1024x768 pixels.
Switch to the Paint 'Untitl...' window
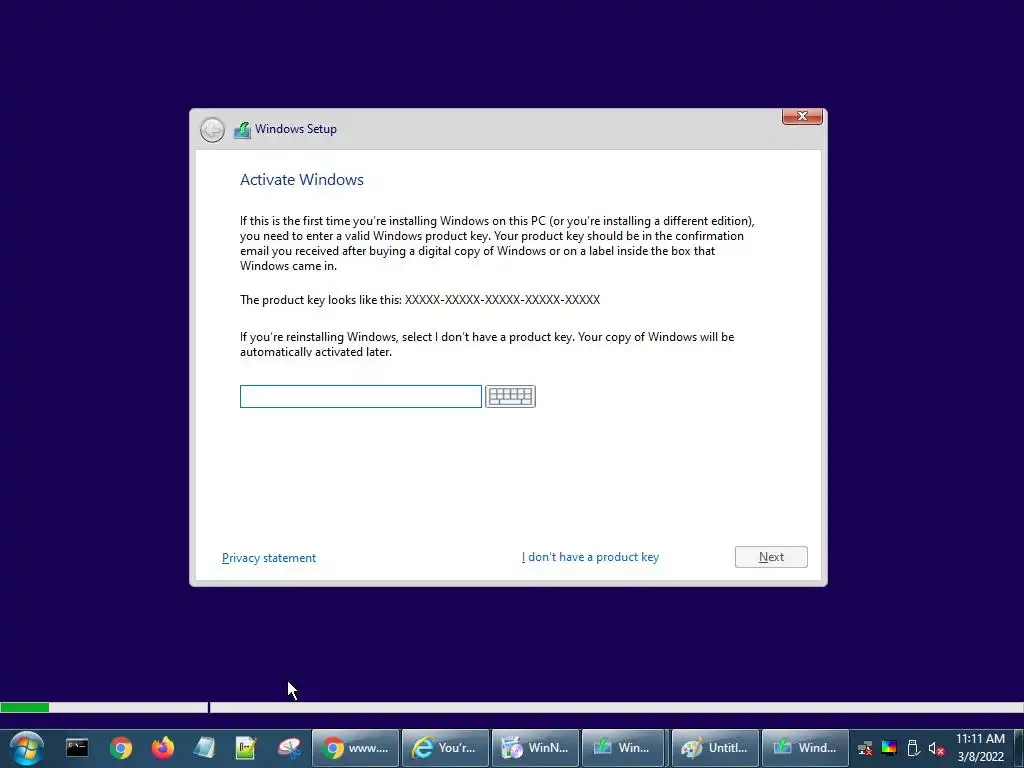pos(715,748)
